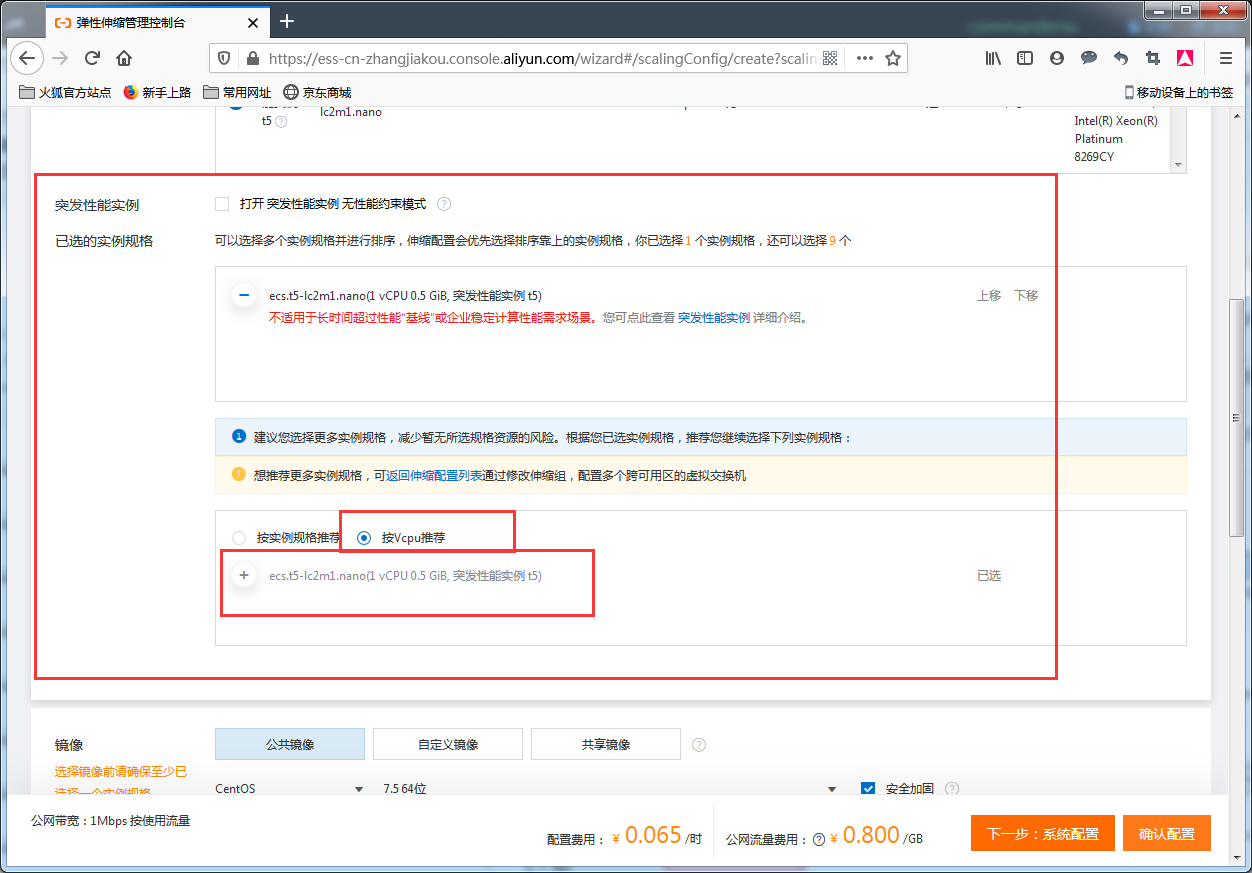1252x873 pixels.
Task: Select 按实例规格推荐 radio button
Action: [238, 538]
